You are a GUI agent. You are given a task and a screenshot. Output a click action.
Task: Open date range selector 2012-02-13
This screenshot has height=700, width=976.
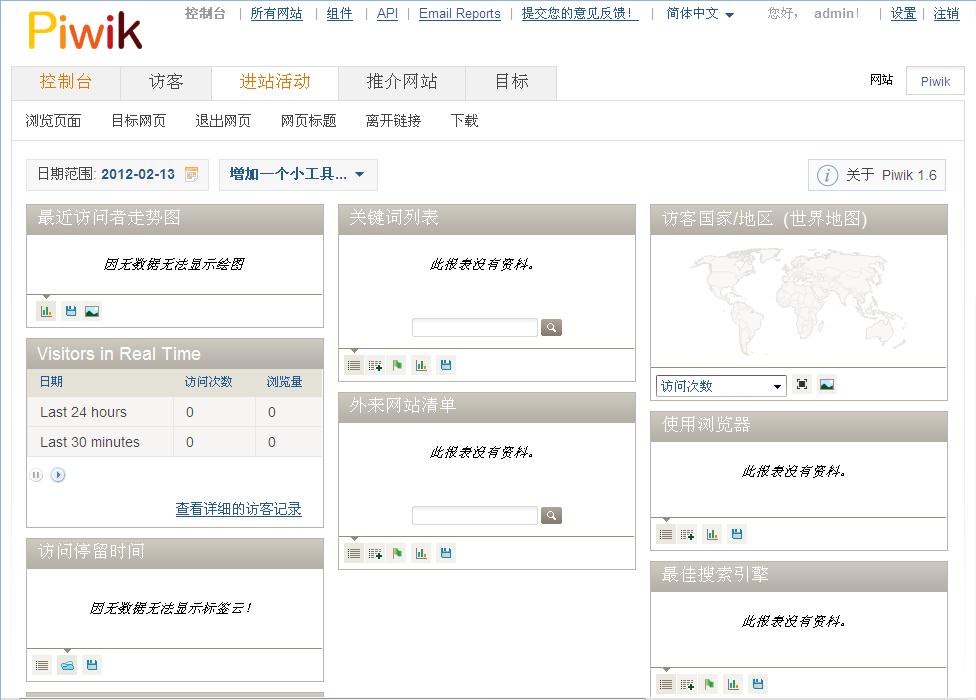coord(117,174)
